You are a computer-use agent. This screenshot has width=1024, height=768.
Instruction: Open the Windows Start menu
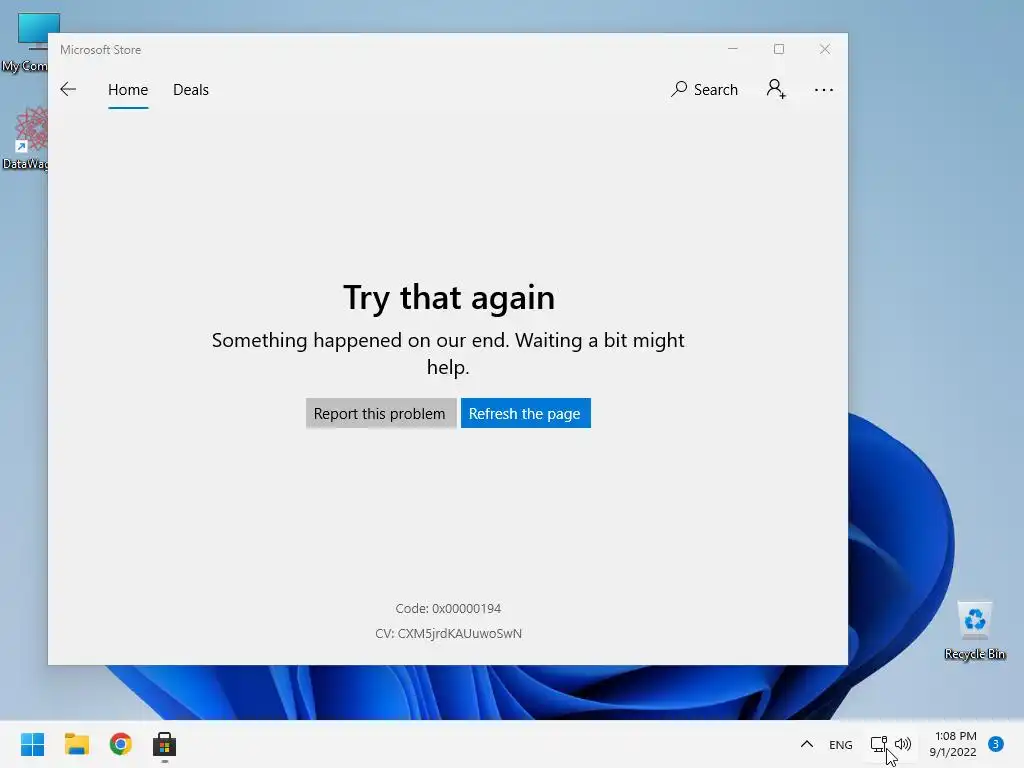coord(32,744)
